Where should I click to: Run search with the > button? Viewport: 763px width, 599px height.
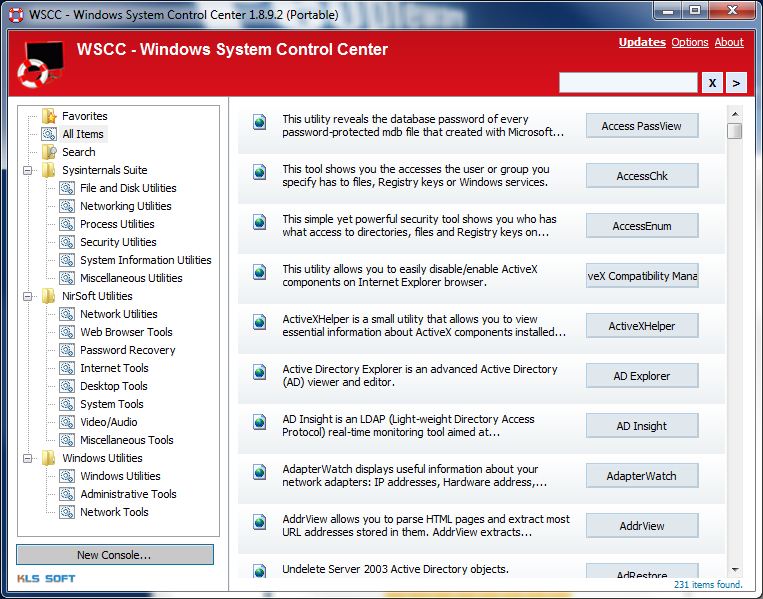coord(736,83)
